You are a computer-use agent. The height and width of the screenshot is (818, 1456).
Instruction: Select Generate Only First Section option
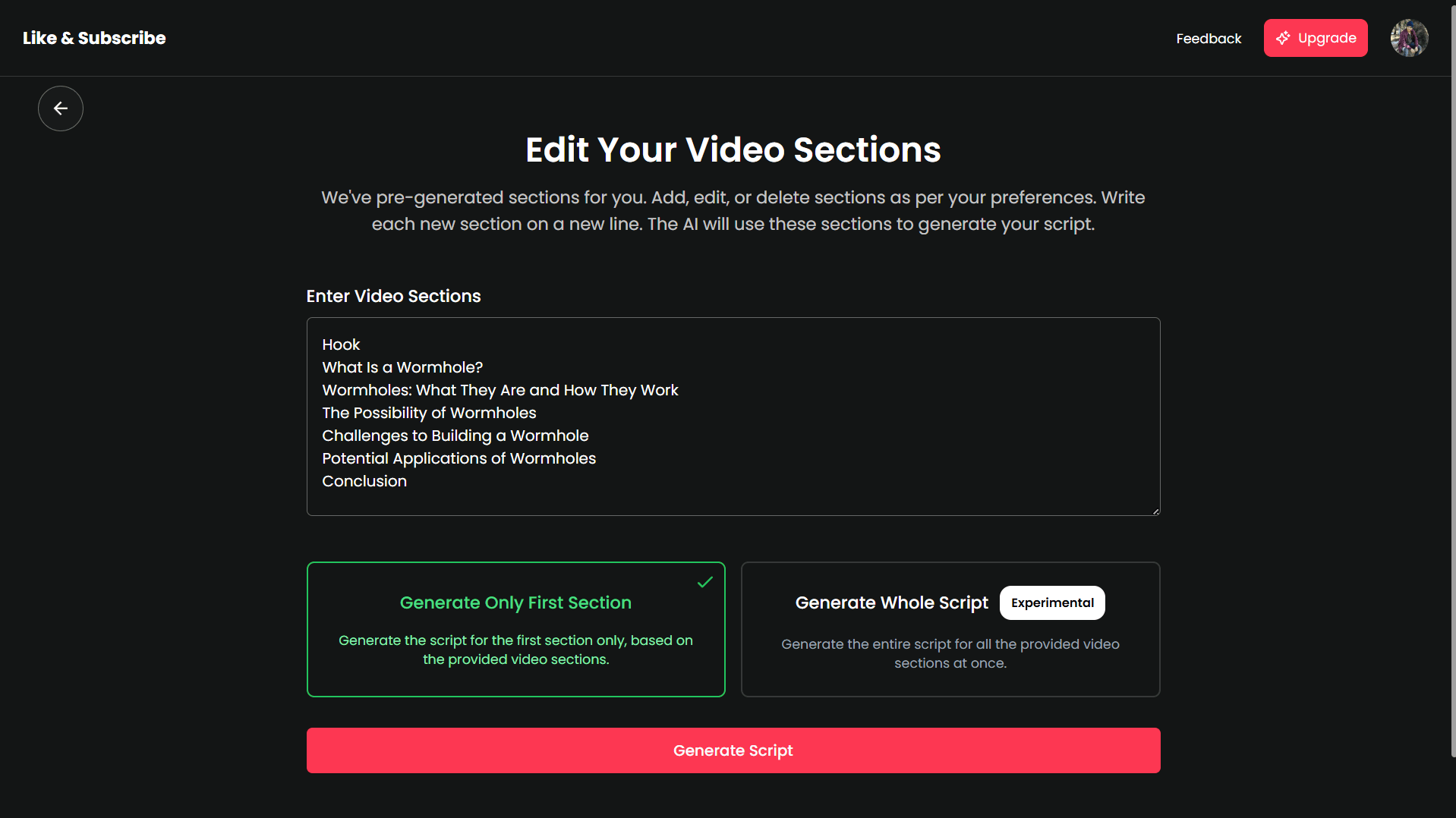(x=516, y=629)
